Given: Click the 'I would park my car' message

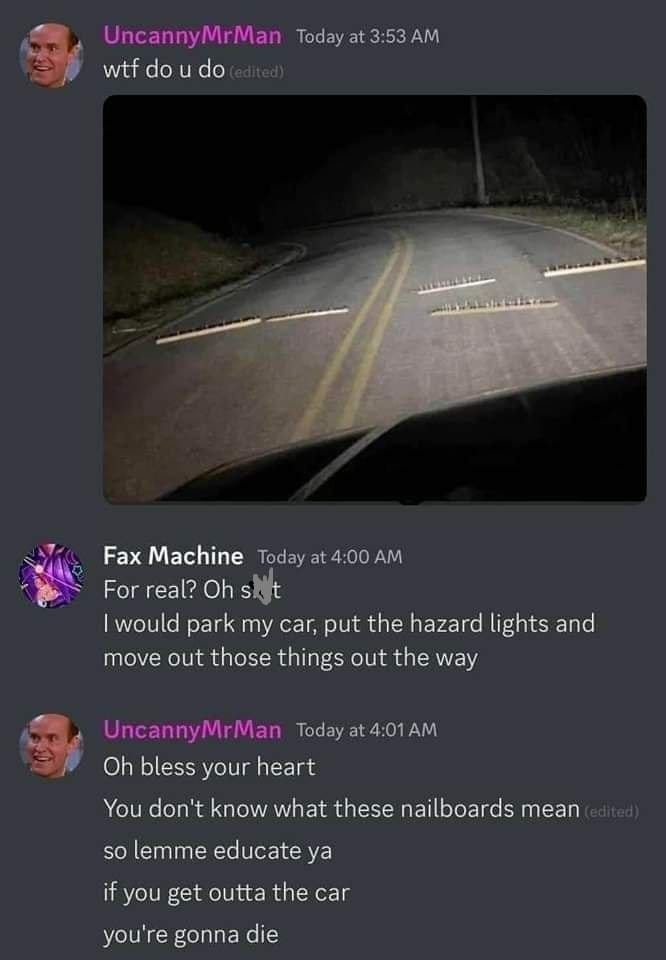Looking at the screenshot, I should pyautogui.click(x=349, y=640).
